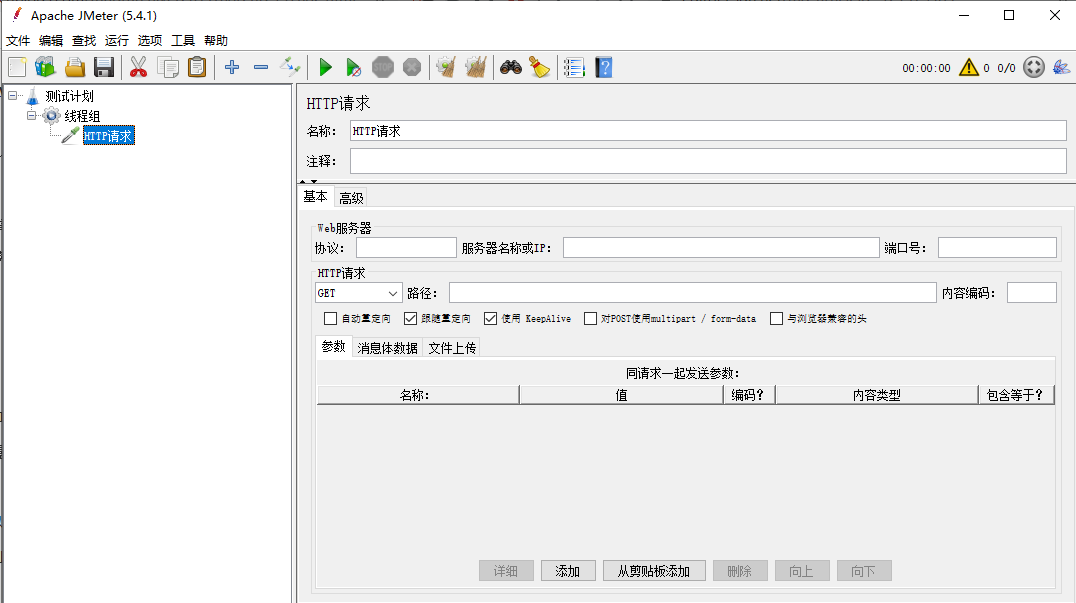Click the 协议 input field

click(x=406, y=248)
